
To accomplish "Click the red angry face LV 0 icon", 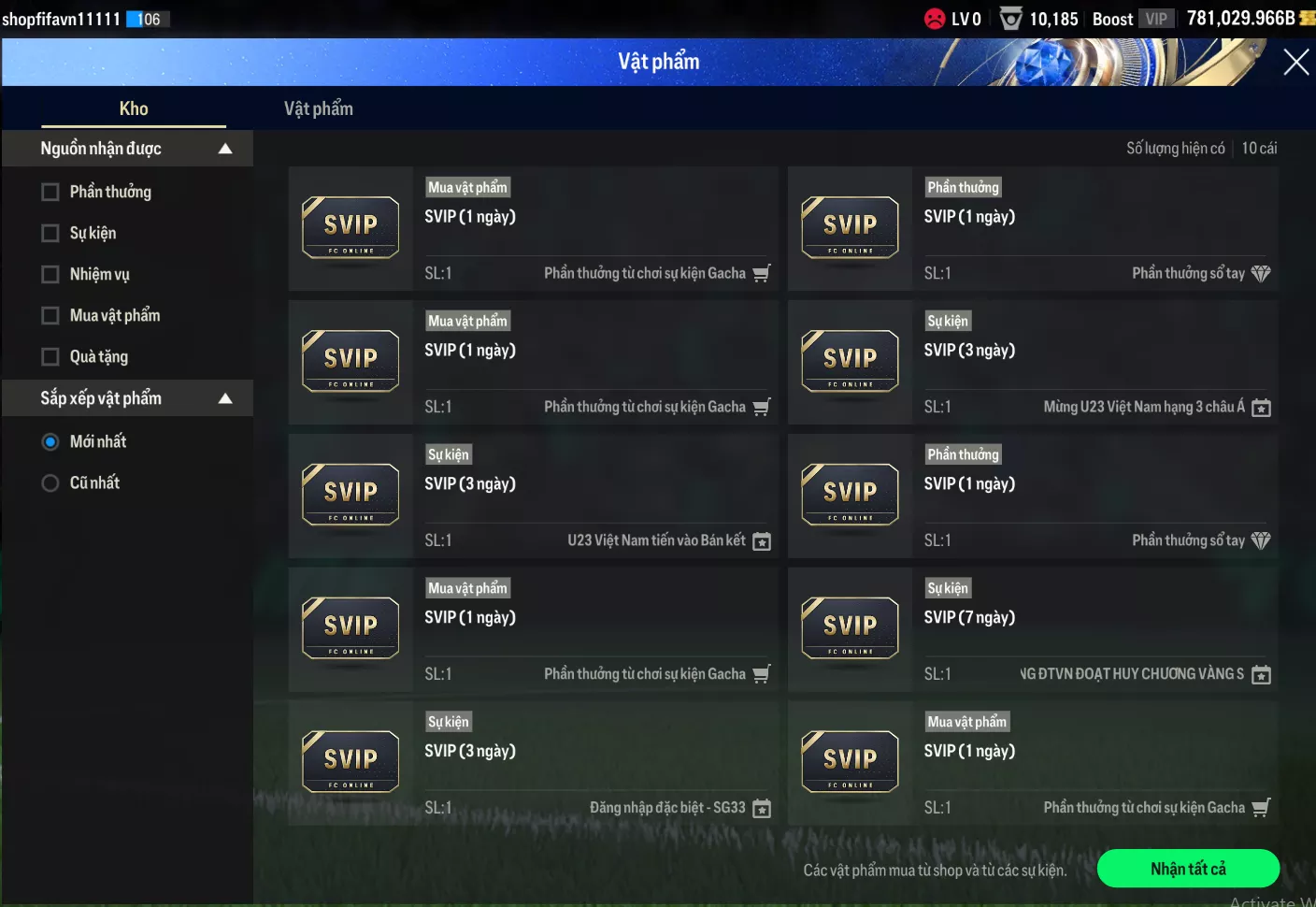I will click(935, 19).
